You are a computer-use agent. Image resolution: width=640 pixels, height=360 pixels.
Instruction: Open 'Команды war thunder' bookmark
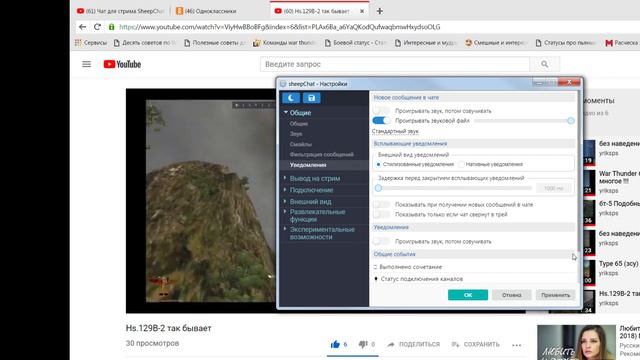(285, 42)
